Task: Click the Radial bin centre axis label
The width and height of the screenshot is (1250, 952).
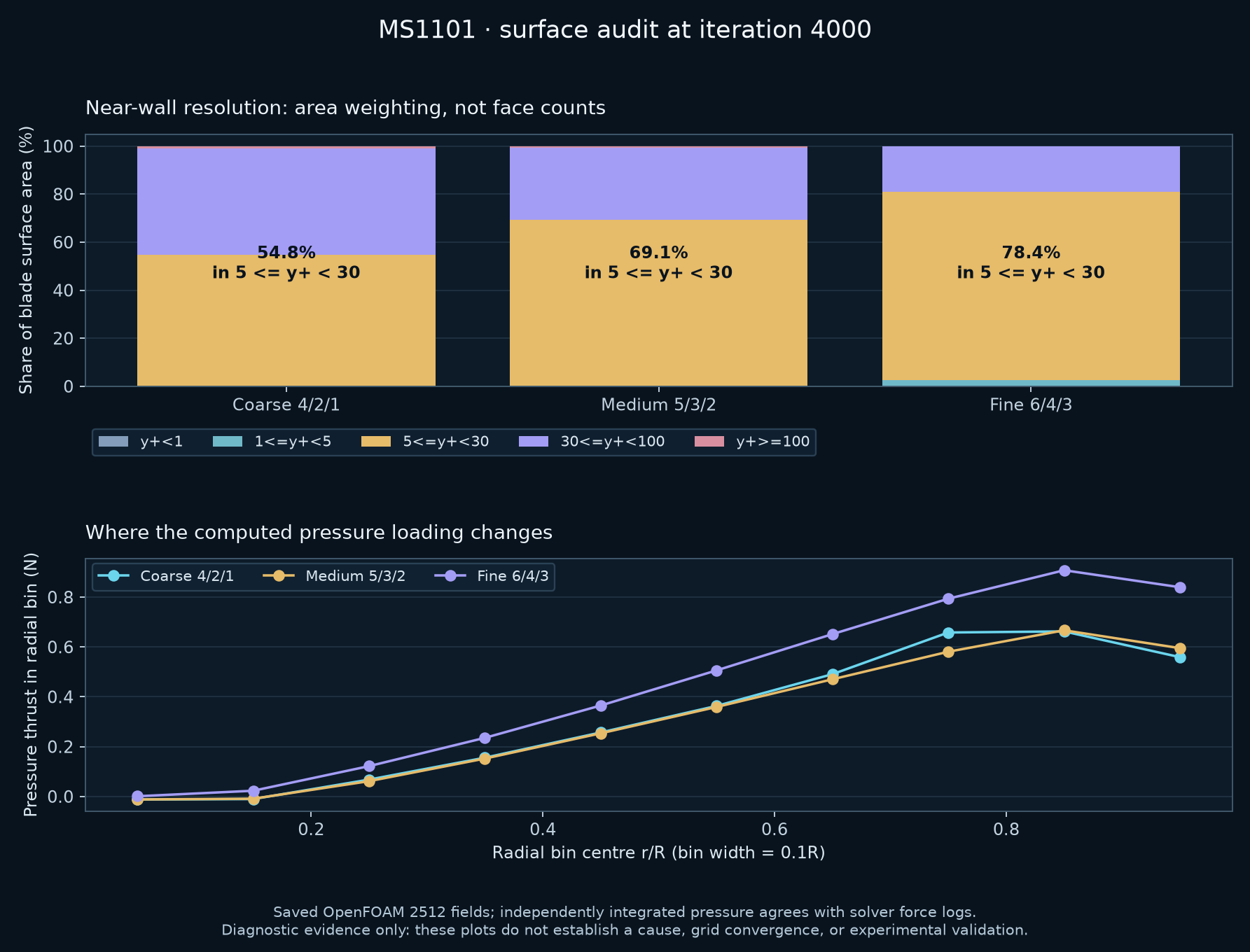Action: click(658, 853)
